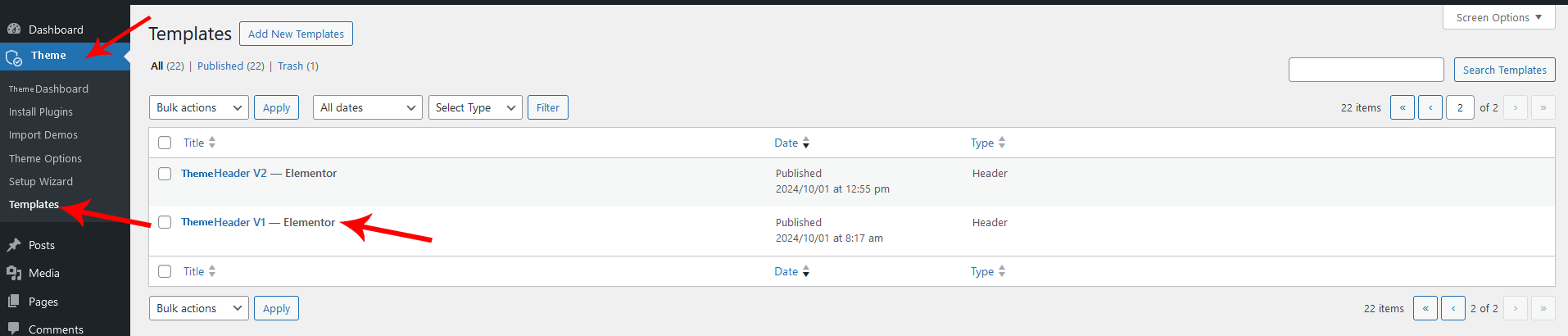Expand the Select Type dropdown
Screen dimensions: 1568x336
tap(474, 107)
